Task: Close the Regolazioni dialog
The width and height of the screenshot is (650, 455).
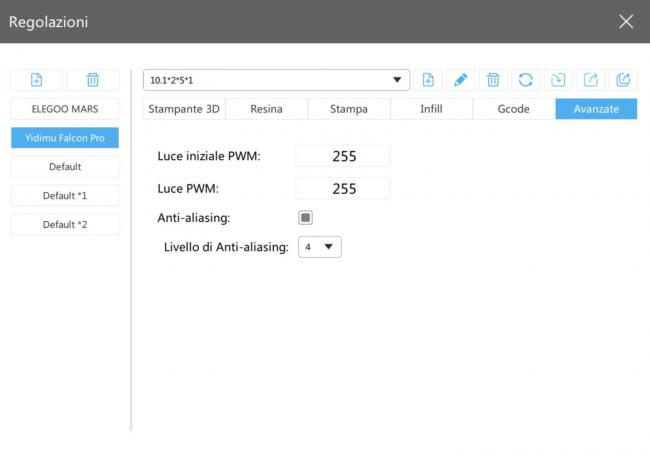Action: [x=626, y=21]
